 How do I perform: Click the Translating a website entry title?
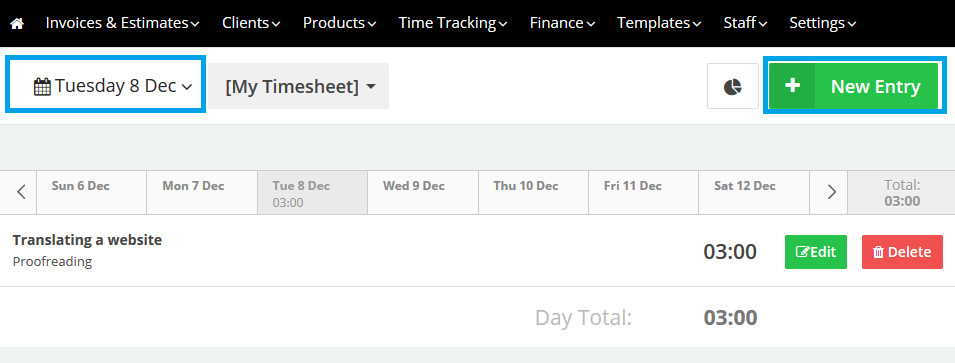pyautogui.click(x=87, y=240)
